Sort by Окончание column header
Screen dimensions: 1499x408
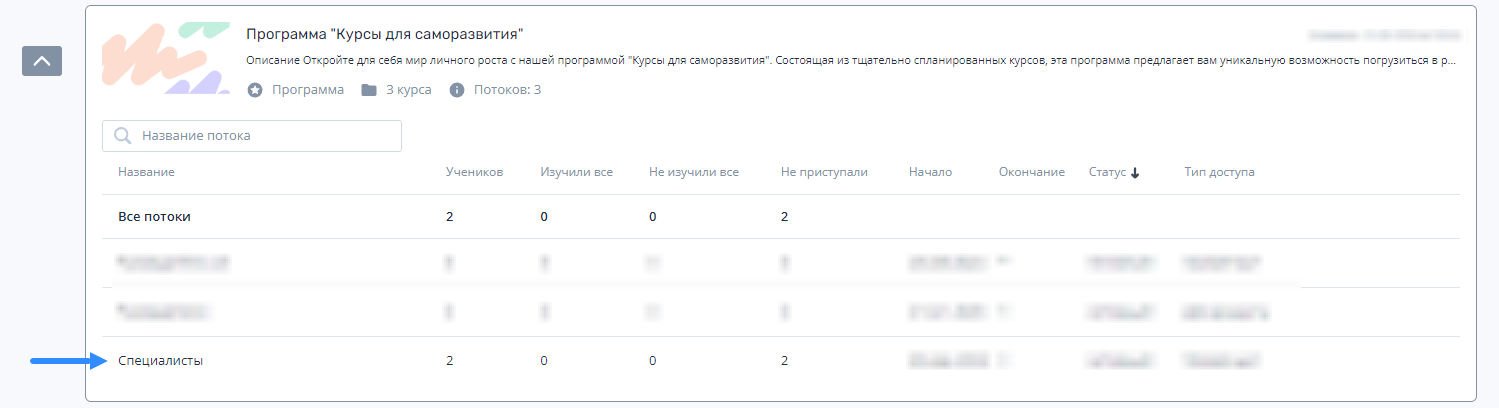pyautogui.click(x=1031, y=172)
